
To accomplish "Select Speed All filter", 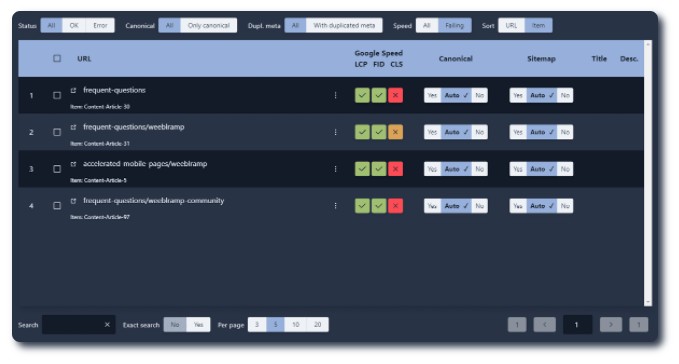I will pos(427,26).
